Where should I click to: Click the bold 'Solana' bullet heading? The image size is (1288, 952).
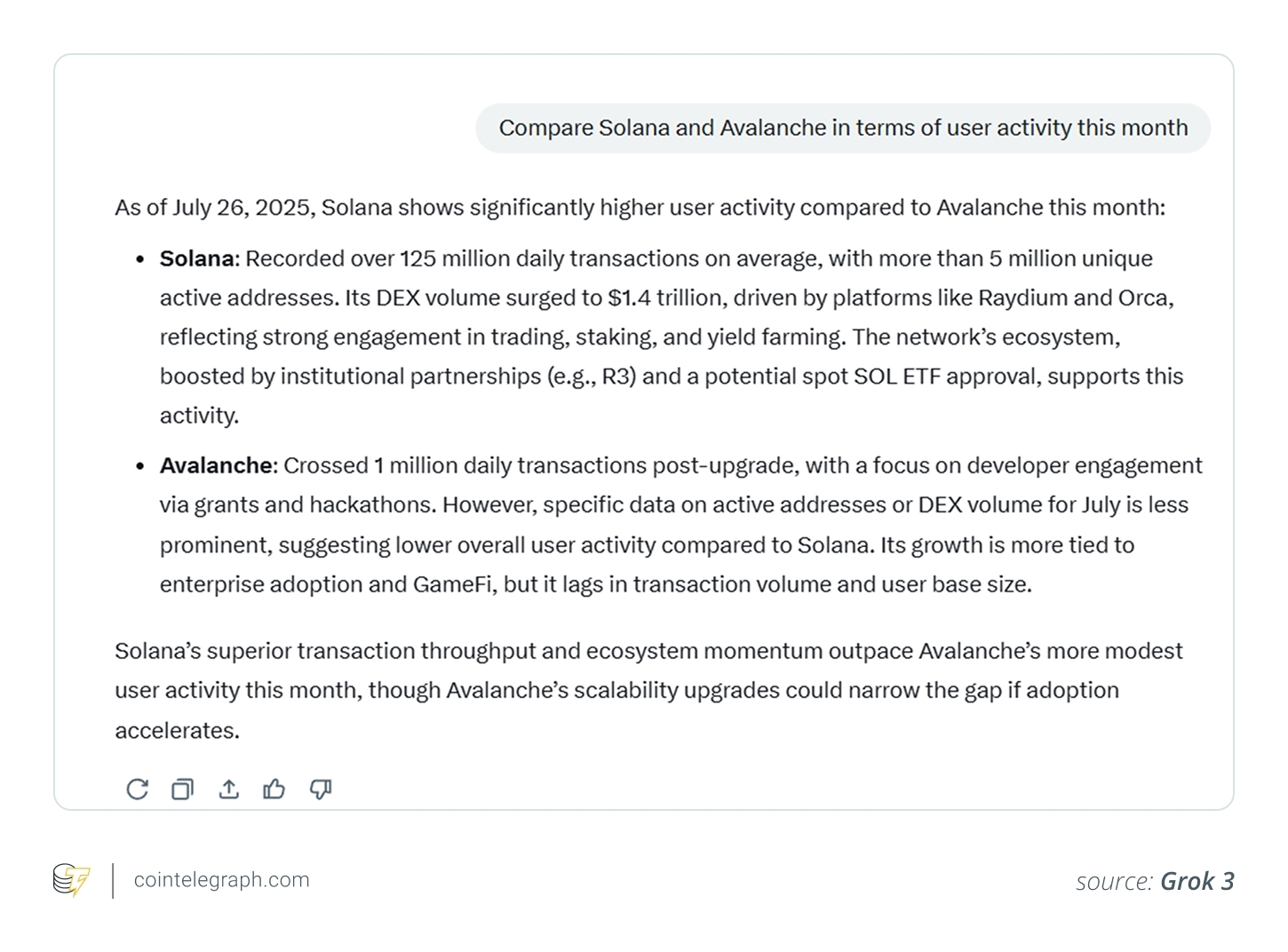click(x=198, y=258)
